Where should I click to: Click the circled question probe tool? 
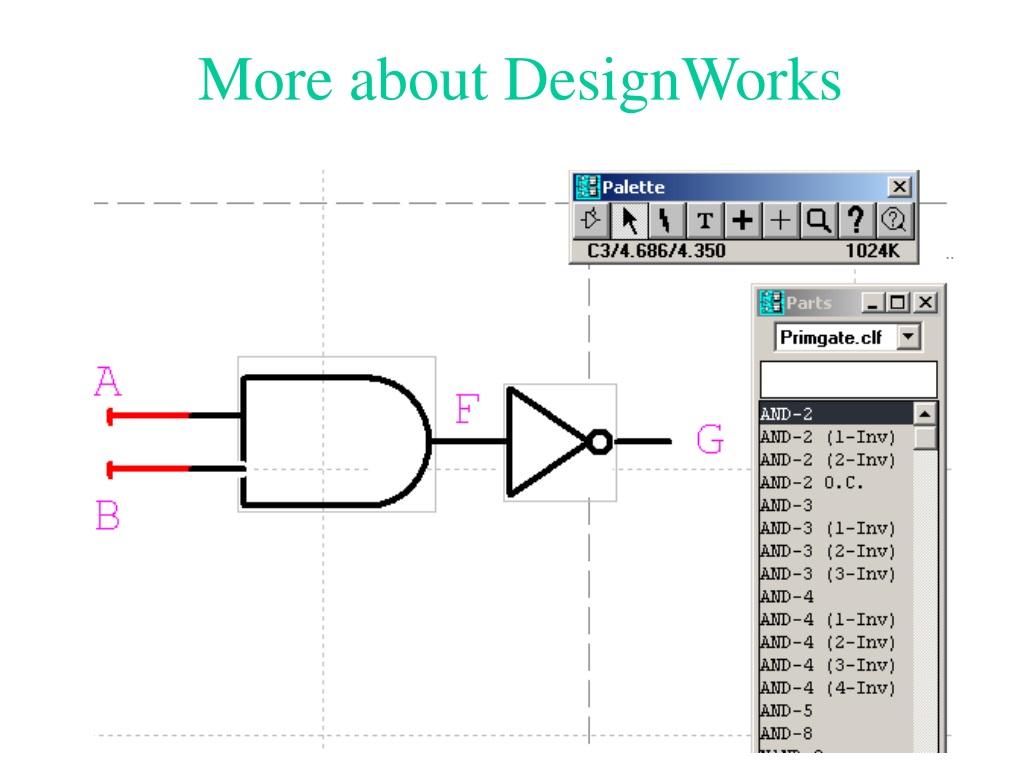[893, 220]
